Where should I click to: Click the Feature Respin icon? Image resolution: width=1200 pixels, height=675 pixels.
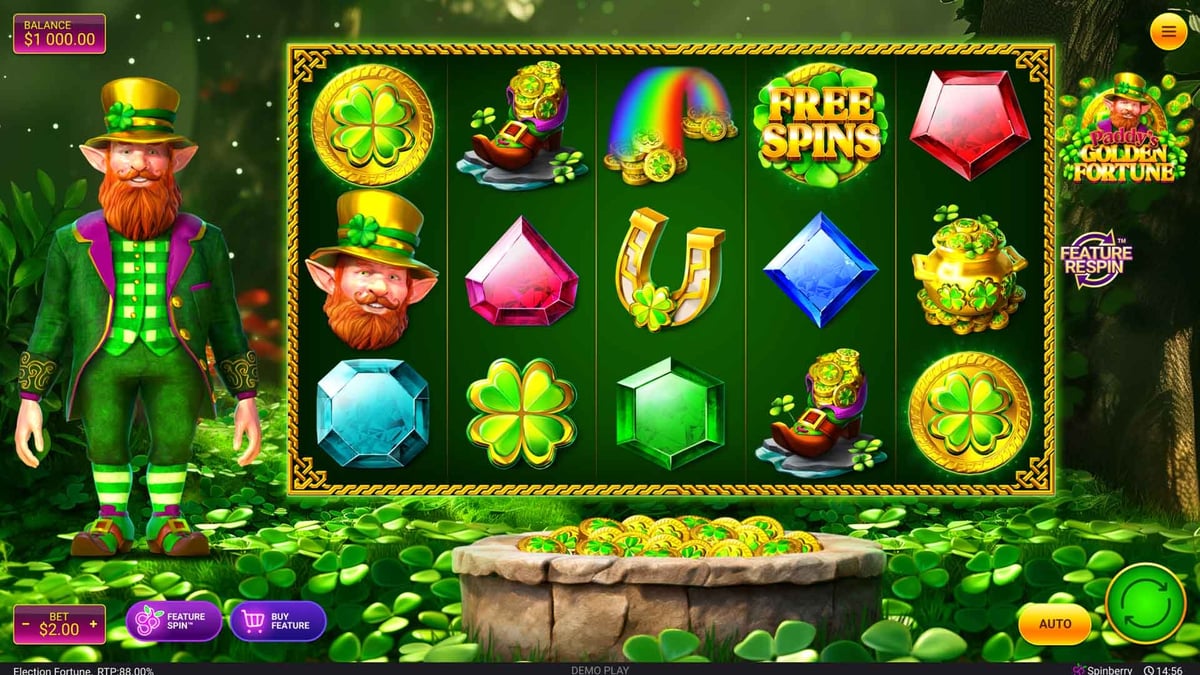tap(1095, 257)
